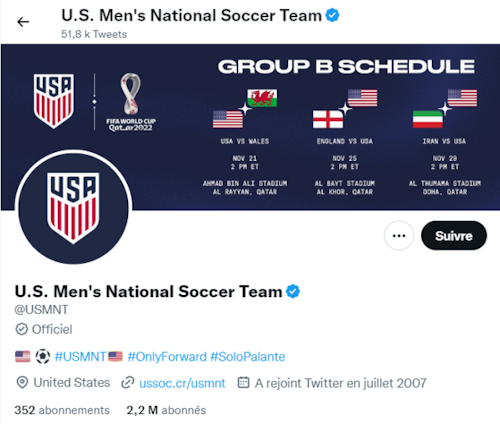Click the soccer ball emoji in bio
Viewport: 500px width, 424px height.
click(43, 357)
